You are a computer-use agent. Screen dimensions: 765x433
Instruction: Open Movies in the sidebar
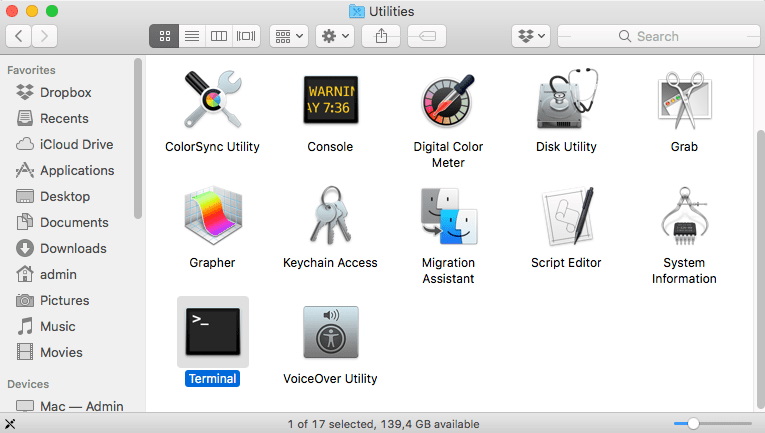point(49,352)
